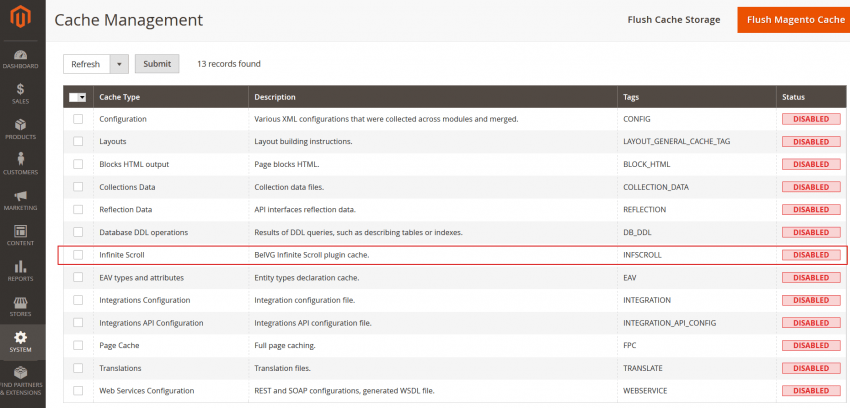The width and height of the screenshot is (850, 408).
Task: Check the Translations checkbox
Action: [78, 368]
